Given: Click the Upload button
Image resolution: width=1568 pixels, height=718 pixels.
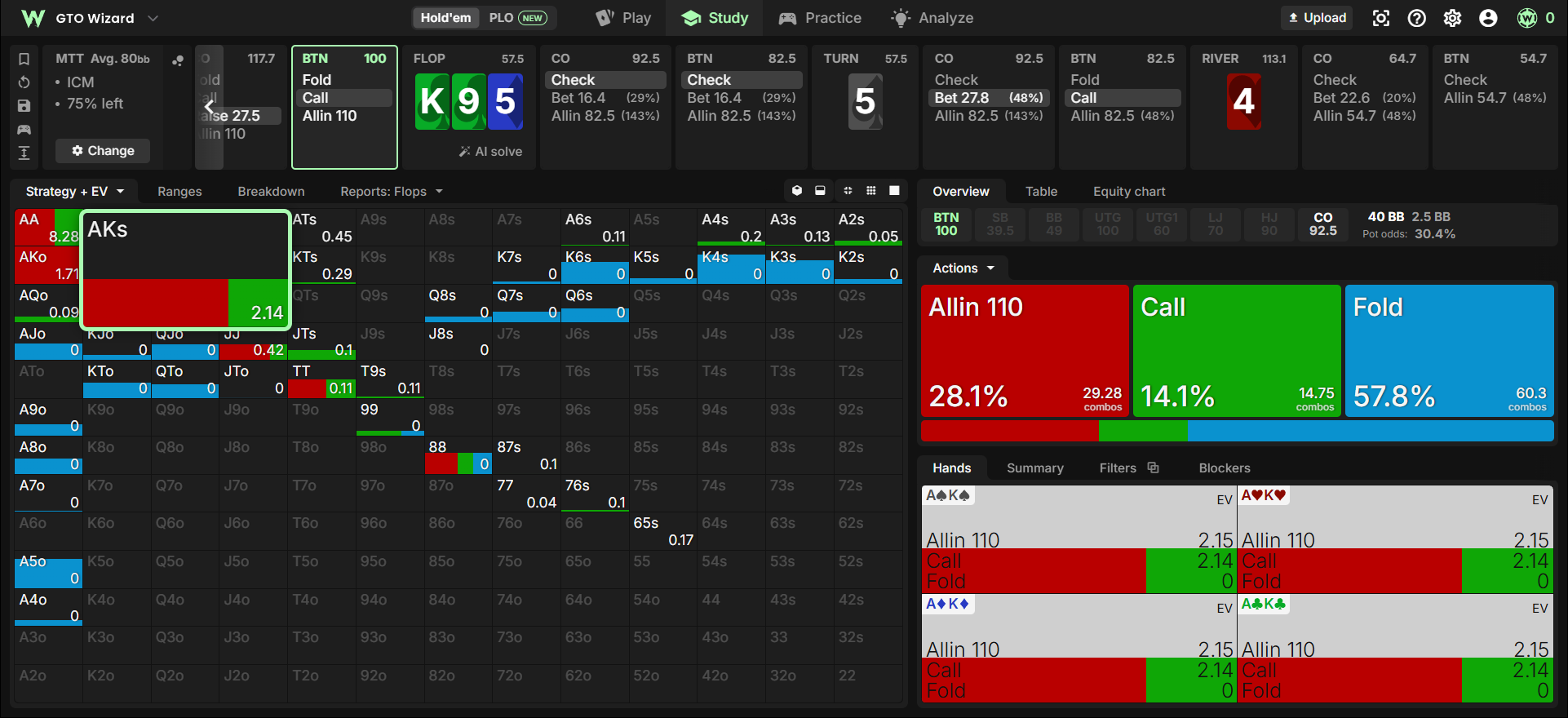Looking at the screenshot, I should click(1318, 18).
